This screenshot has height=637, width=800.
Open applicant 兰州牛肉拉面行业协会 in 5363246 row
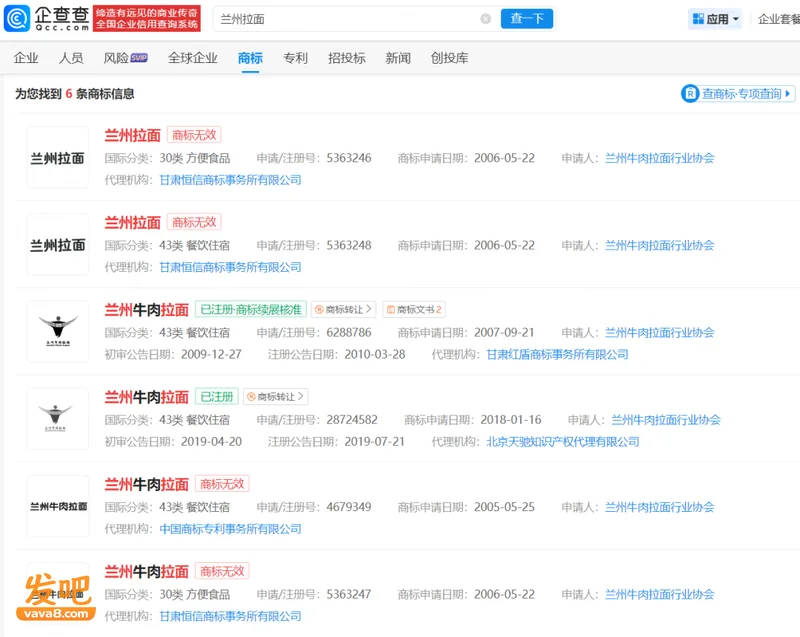(x=660, y=158)
